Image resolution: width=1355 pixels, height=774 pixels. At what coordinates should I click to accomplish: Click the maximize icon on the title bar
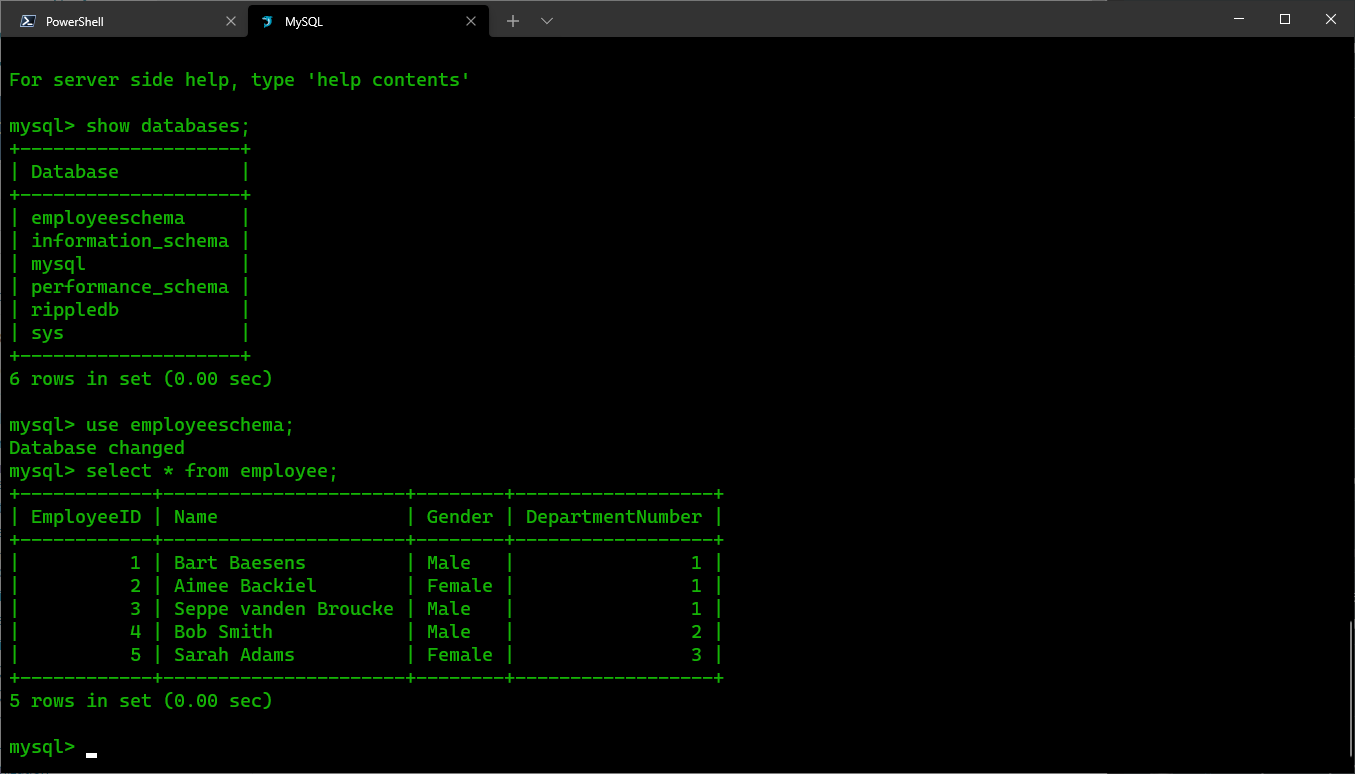[1284, 18]
